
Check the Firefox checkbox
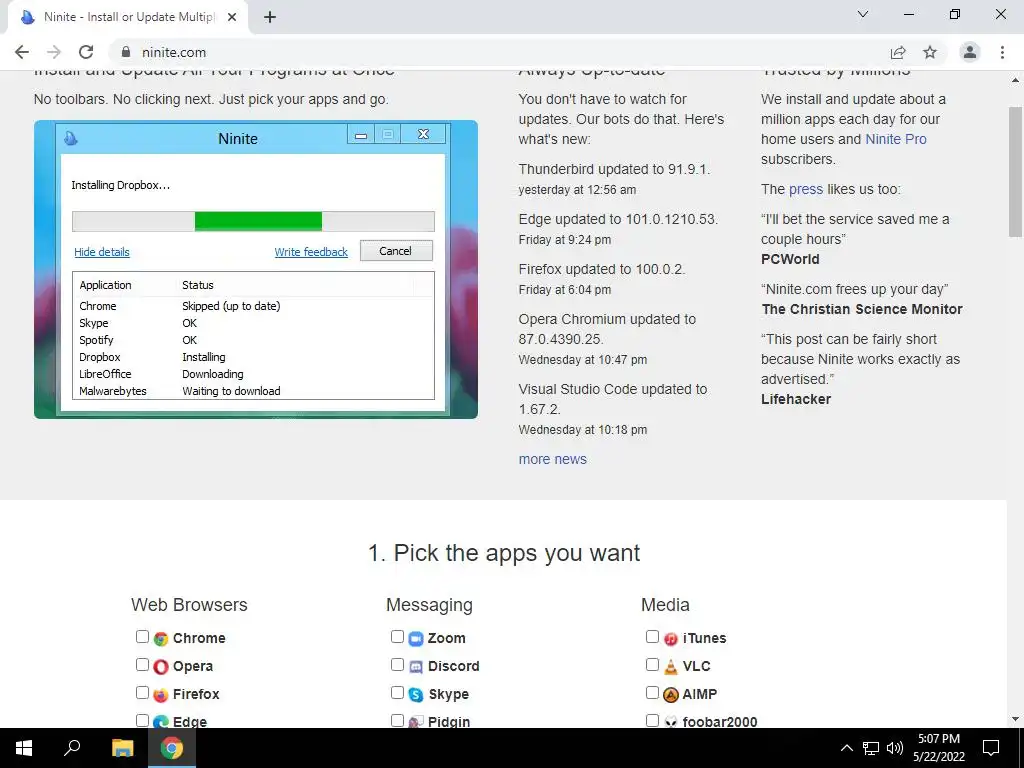point(142,693)
